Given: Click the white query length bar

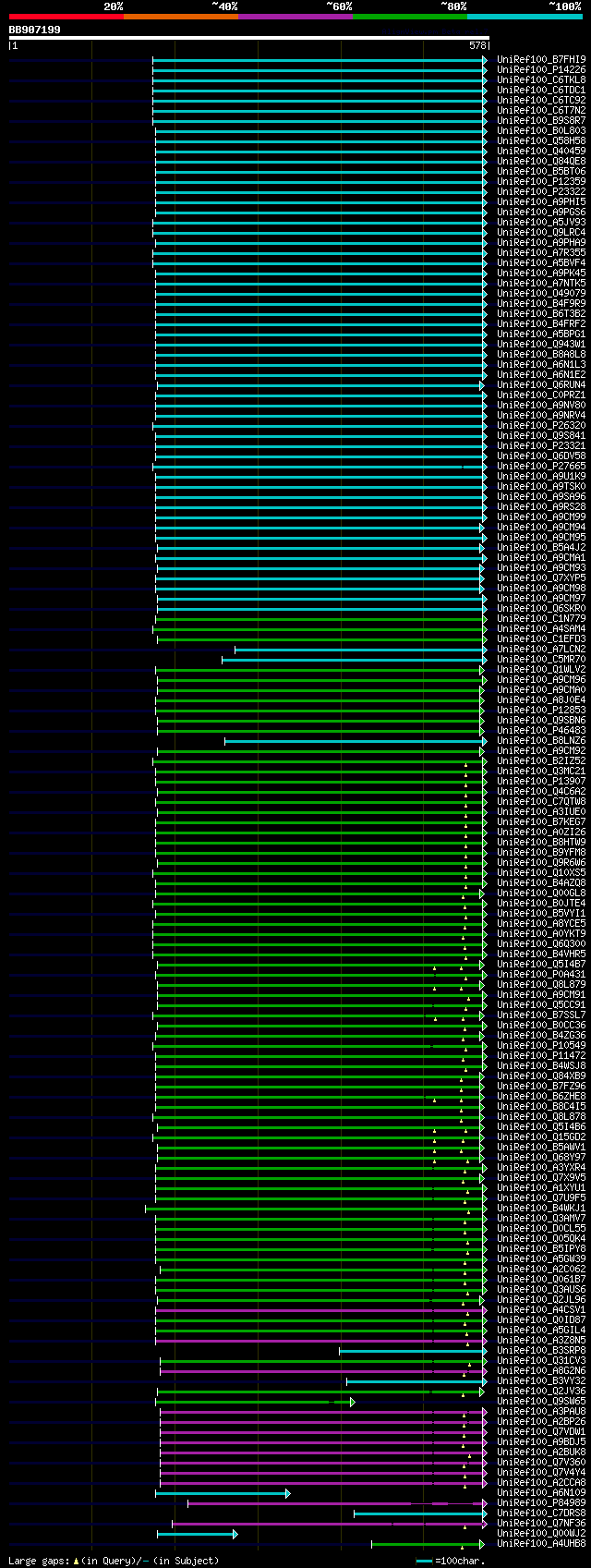Looking at the screenshot, I should pyautogui.click(x=248, y=38).
